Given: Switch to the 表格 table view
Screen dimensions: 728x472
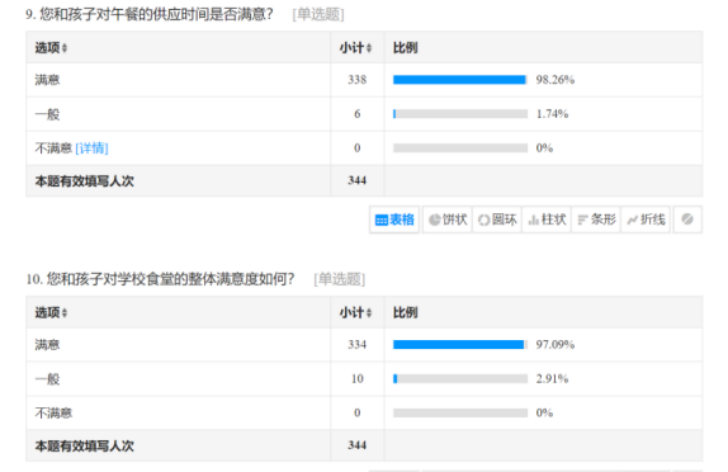Looking at the screenshot, I should pos(394,220).
